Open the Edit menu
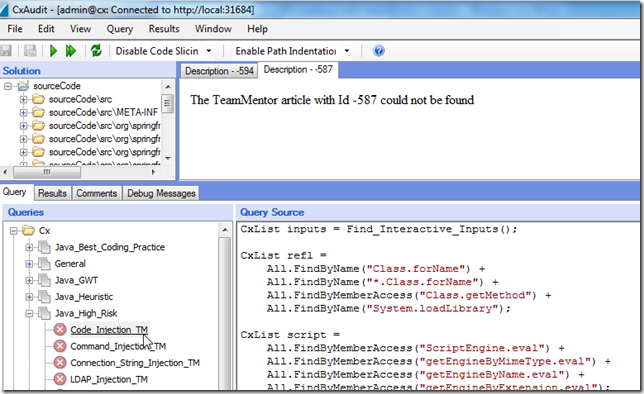This screenshot has height=394, width=644. (x=46, y=29)
